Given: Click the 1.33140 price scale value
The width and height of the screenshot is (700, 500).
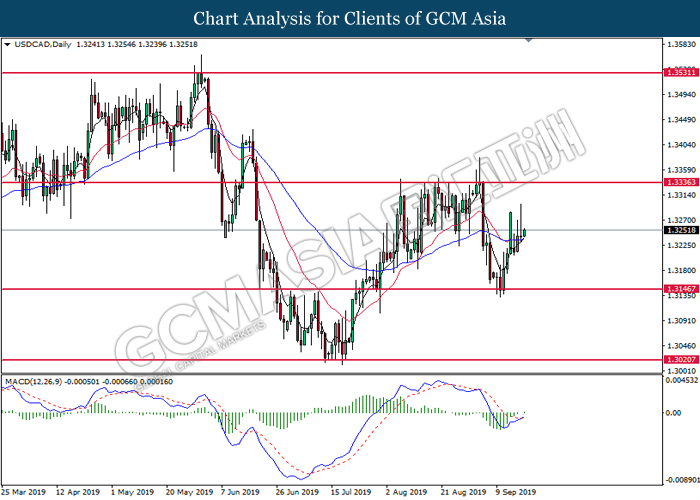Looking at the screenshot, I should [x=682, y=195].
